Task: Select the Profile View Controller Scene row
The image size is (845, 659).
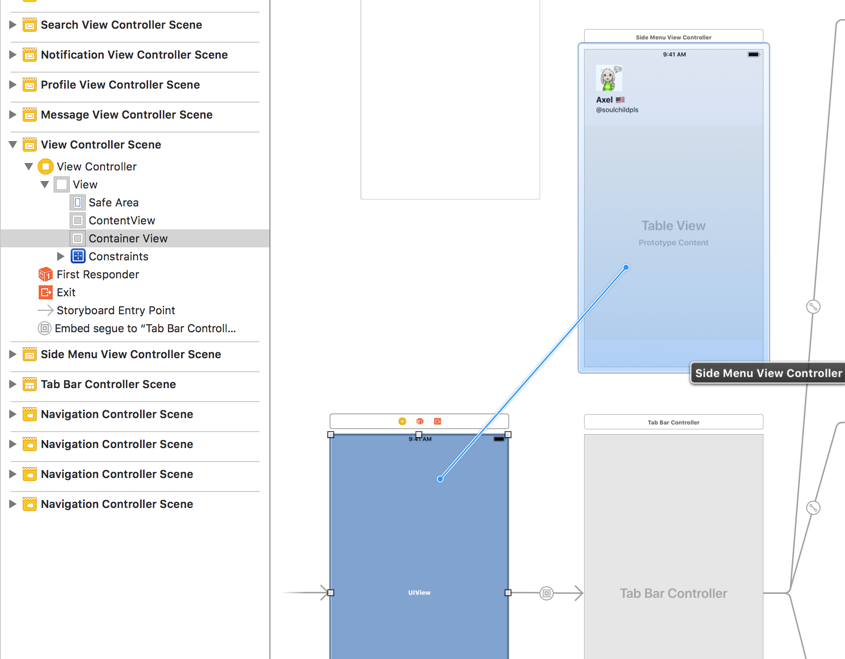Action: (x=120, y=85)
